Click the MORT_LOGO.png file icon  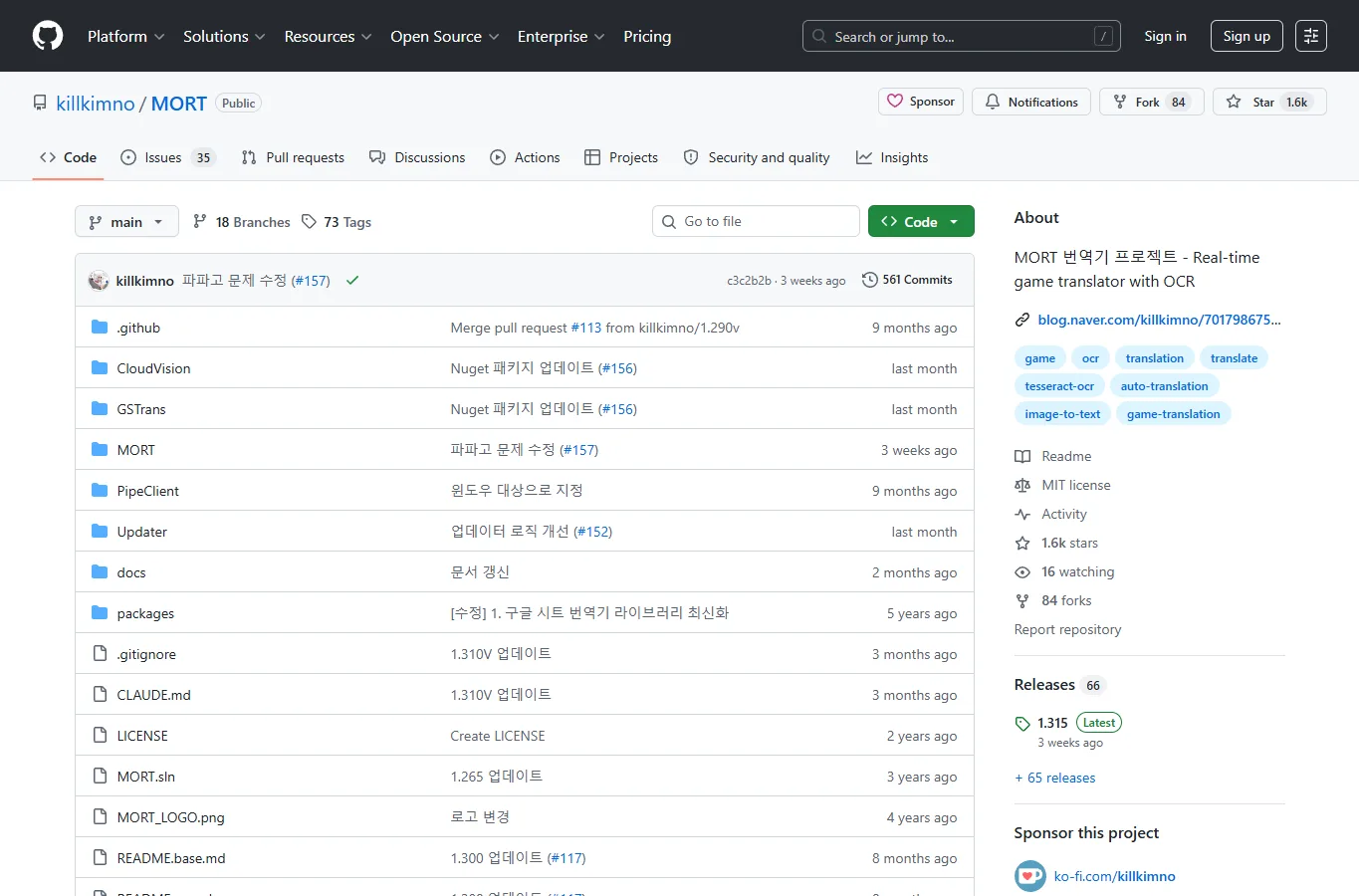pos(100,817)
